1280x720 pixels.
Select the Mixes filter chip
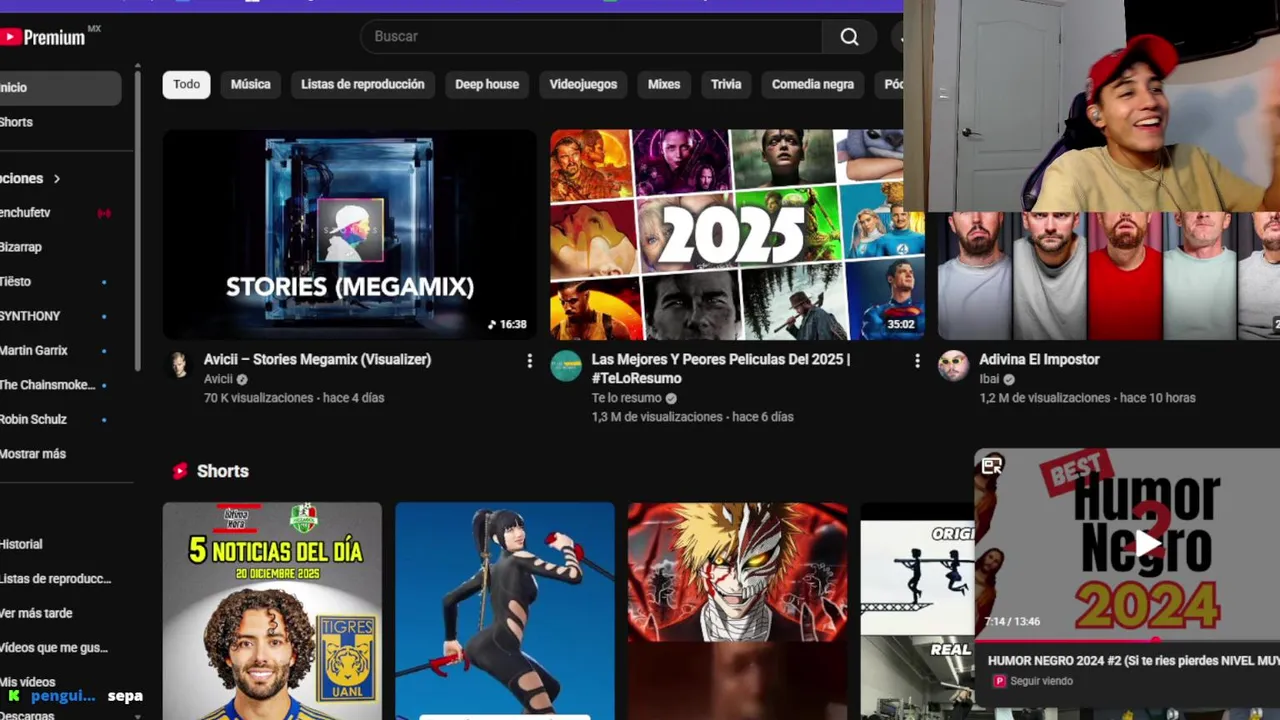point(664,85)
